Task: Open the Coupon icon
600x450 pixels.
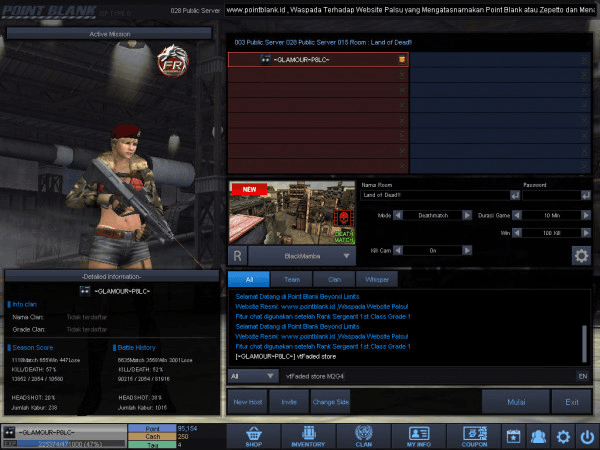Action: pyautogui.click(x=474, y=437)
